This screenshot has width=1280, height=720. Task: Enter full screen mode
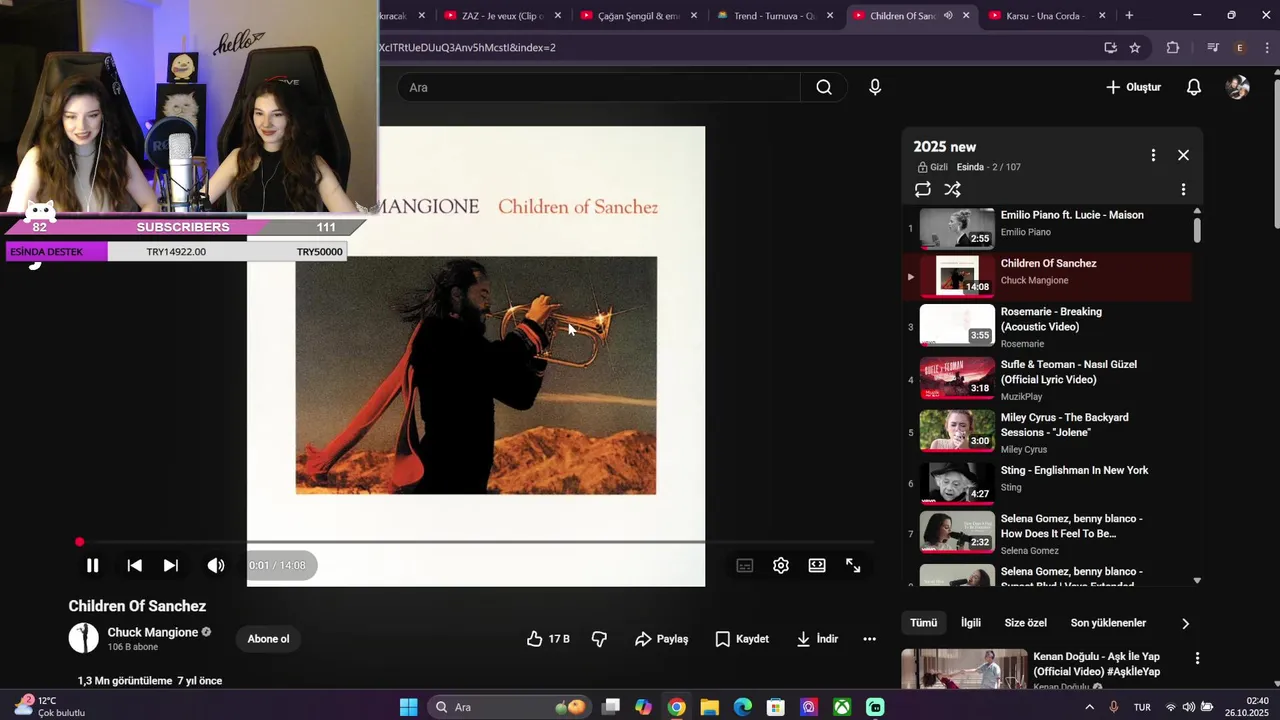(853, 565)
